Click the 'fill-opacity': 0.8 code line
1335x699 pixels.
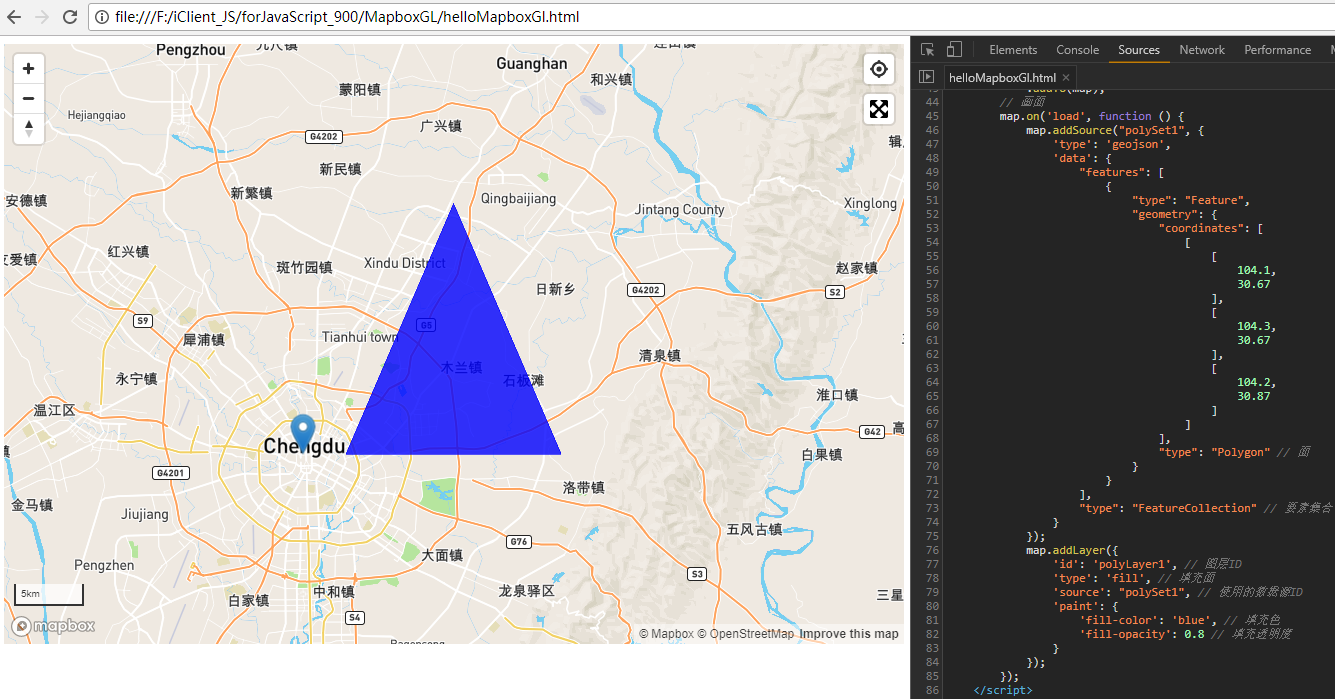coord(1186,634)
